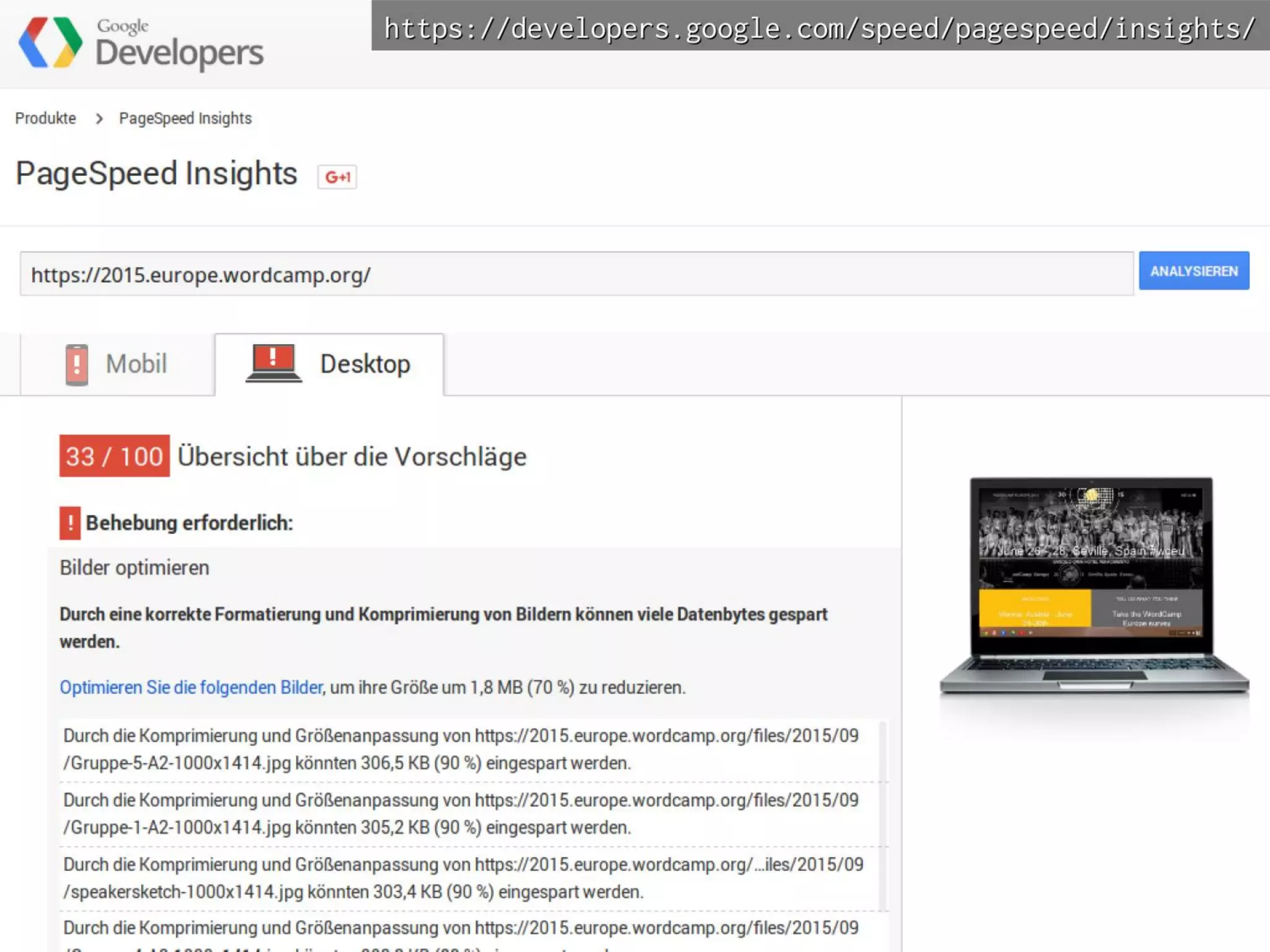Viewport: 1270px width, 952px height.
Task: Click the 33 / 100 score badge
Action: 114,456
